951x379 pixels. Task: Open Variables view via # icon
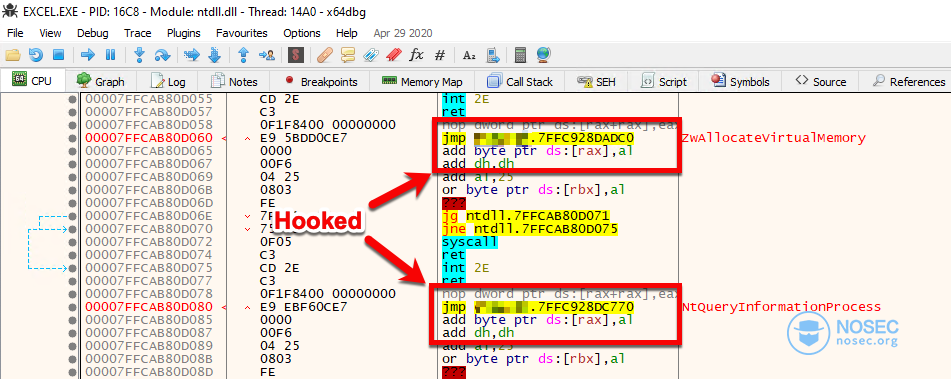click(440, 55)
